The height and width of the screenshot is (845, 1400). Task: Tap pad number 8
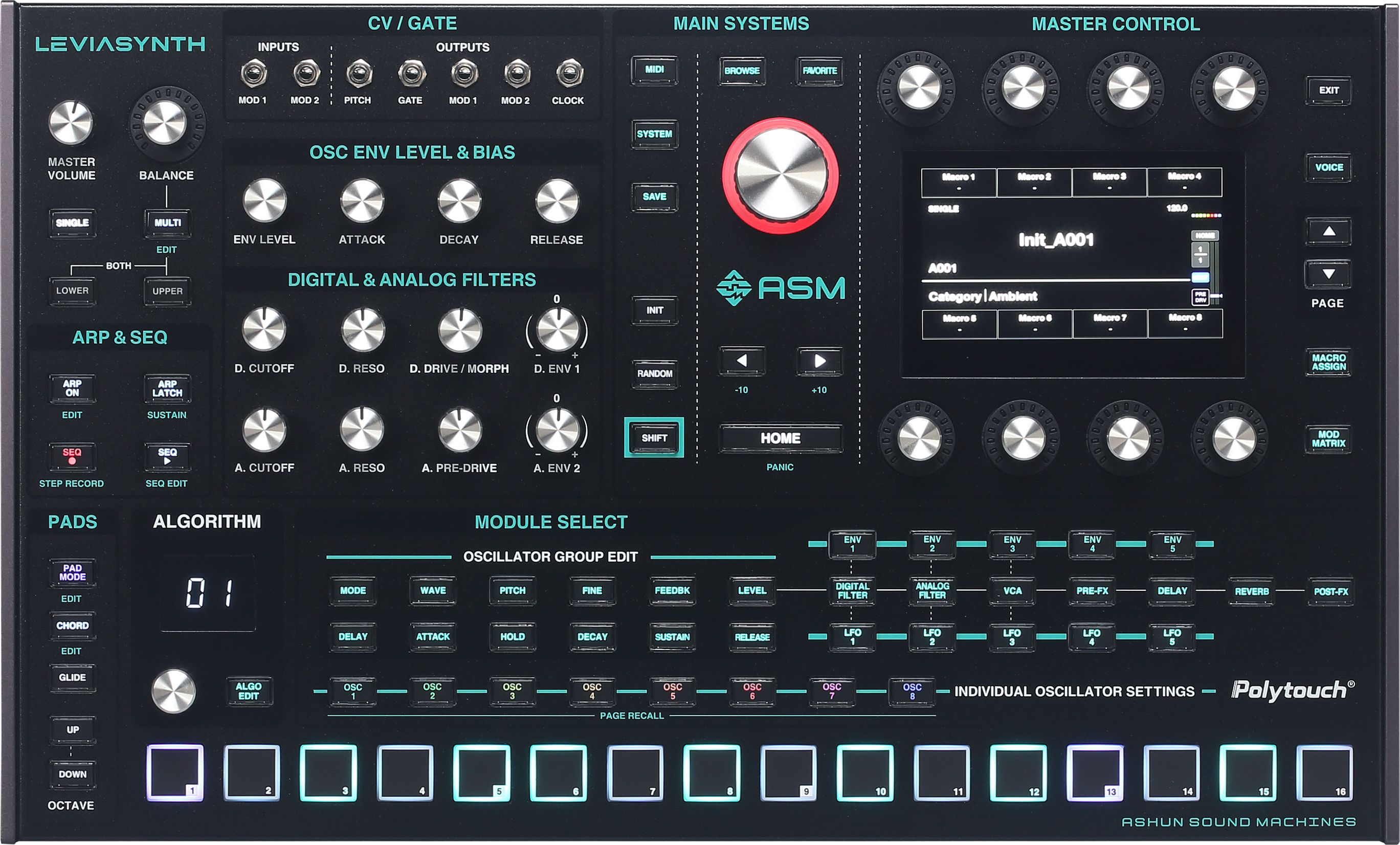click(x=712, y=772)
